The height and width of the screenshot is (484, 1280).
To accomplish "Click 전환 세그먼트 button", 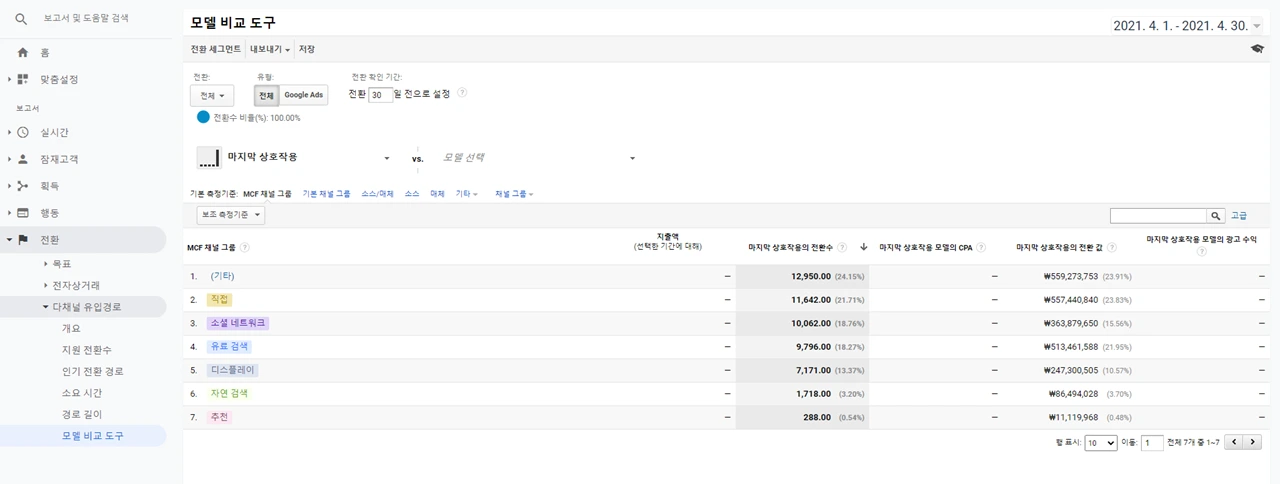I will [x=216, y=49].
